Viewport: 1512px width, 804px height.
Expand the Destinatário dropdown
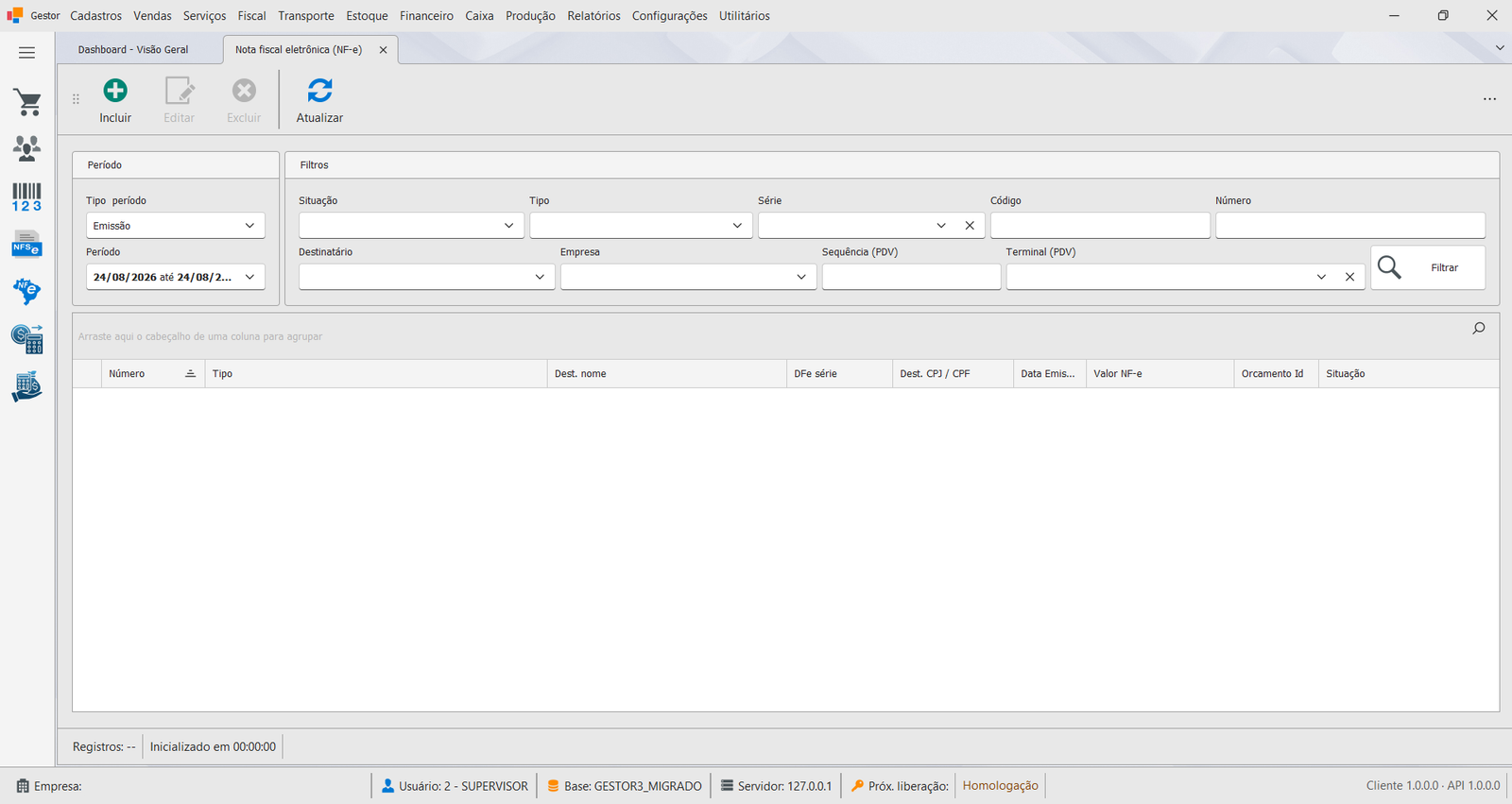point(426,277)
